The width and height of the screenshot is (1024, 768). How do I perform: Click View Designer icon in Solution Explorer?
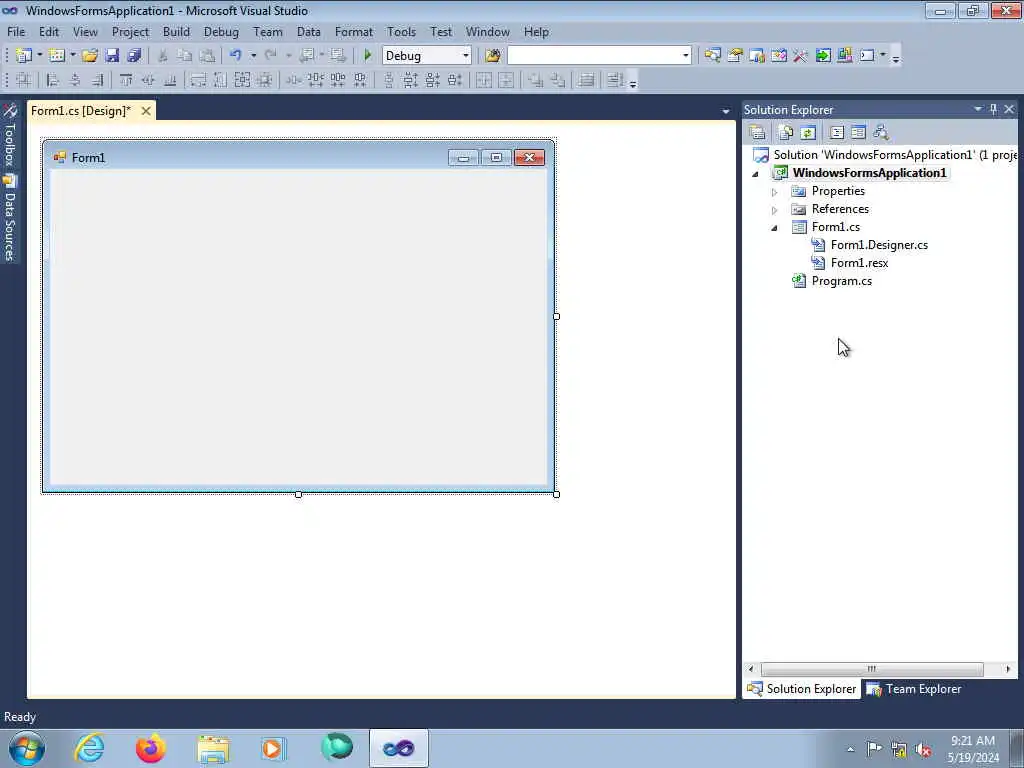tap(859, 133)
